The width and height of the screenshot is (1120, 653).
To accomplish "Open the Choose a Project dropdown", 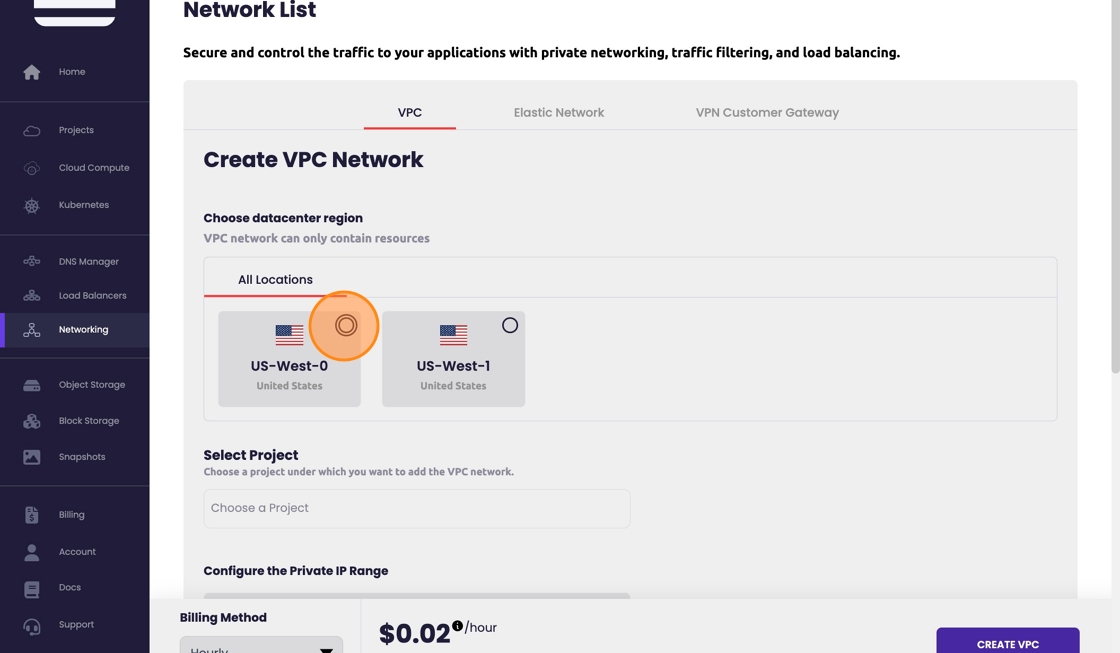I will pyautogui.click(x=416, y=508).
